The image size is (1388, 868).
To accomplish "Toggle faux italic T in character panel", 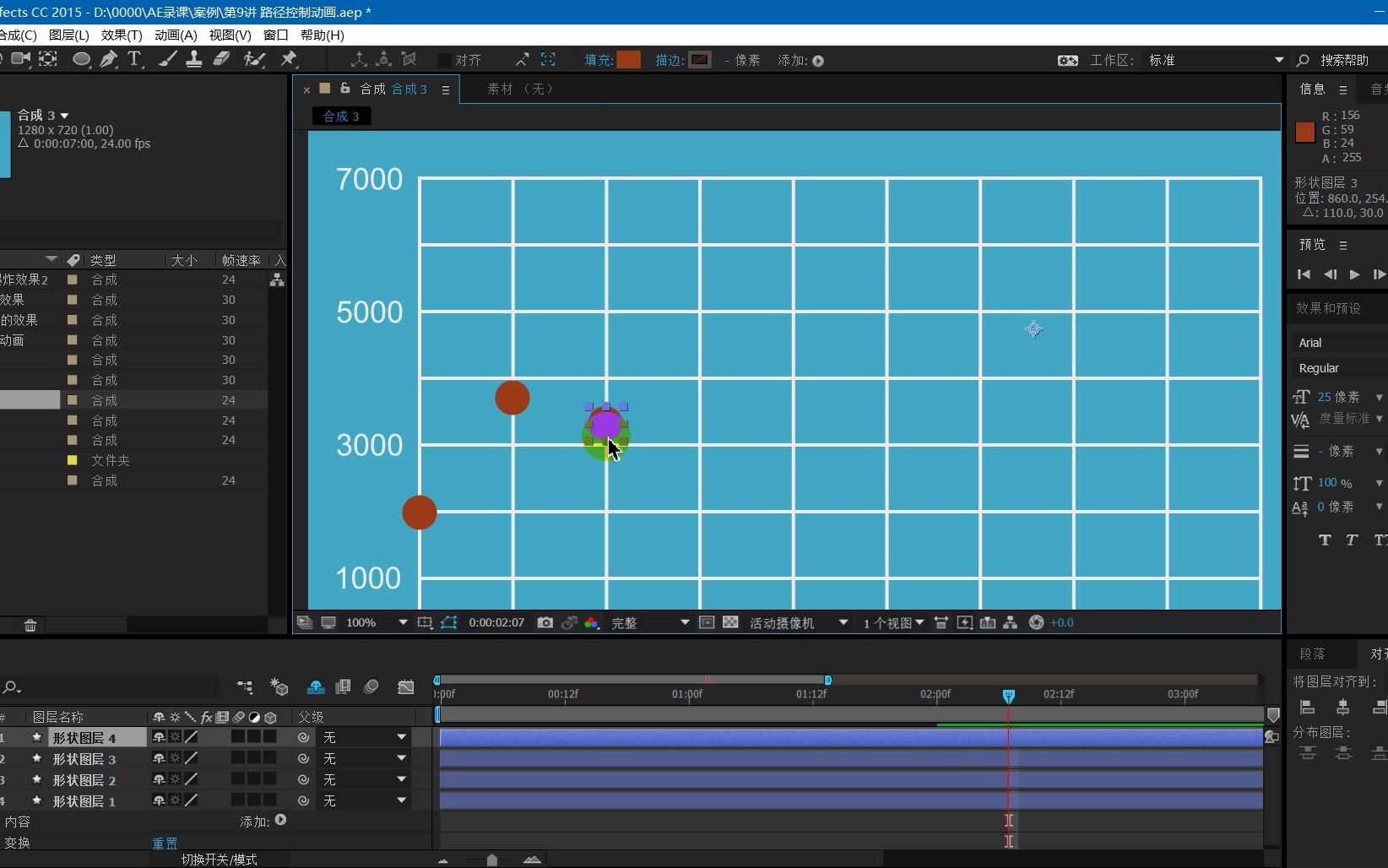I will 1352,540.
